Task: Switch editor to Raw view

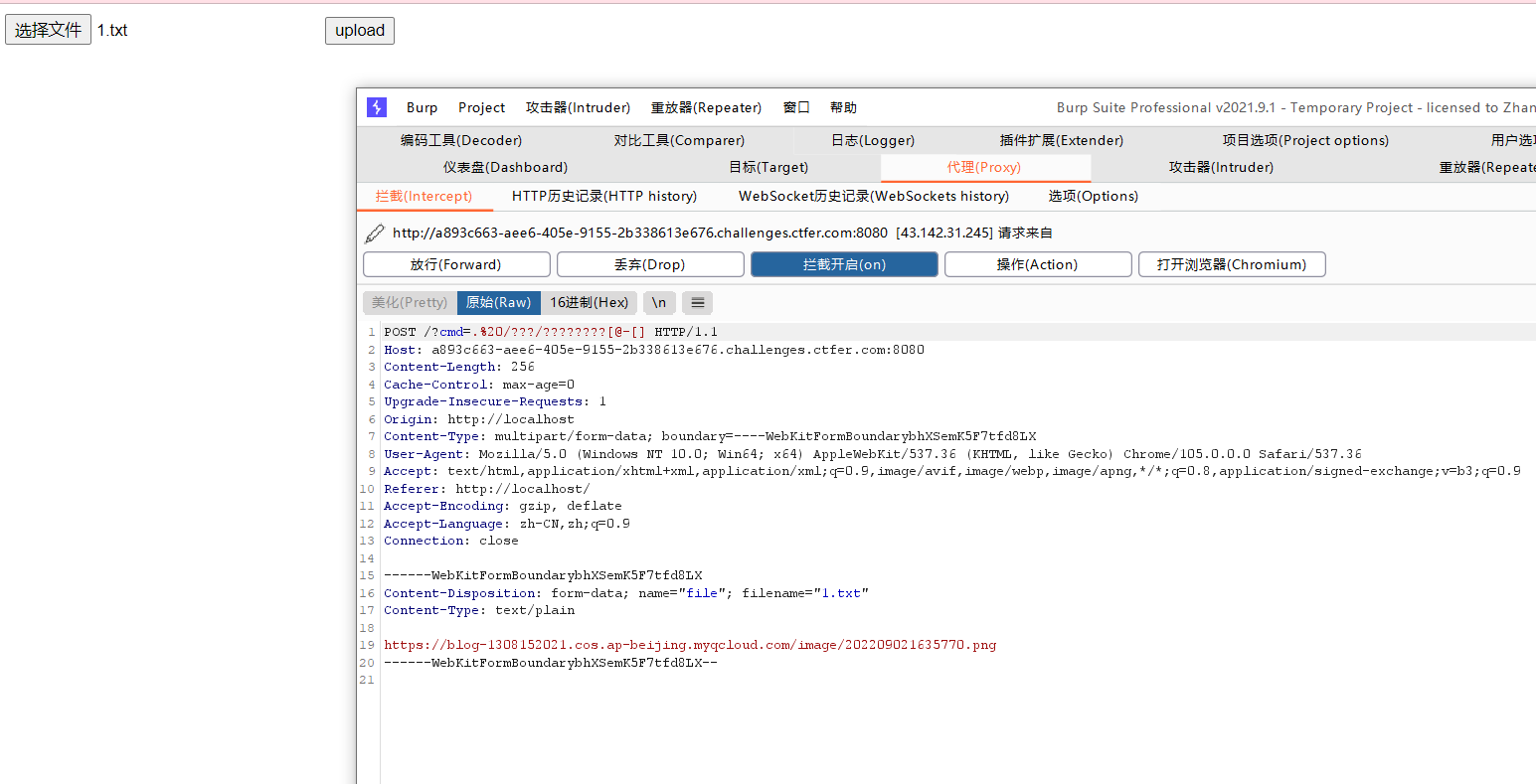Action: (499, 303)
